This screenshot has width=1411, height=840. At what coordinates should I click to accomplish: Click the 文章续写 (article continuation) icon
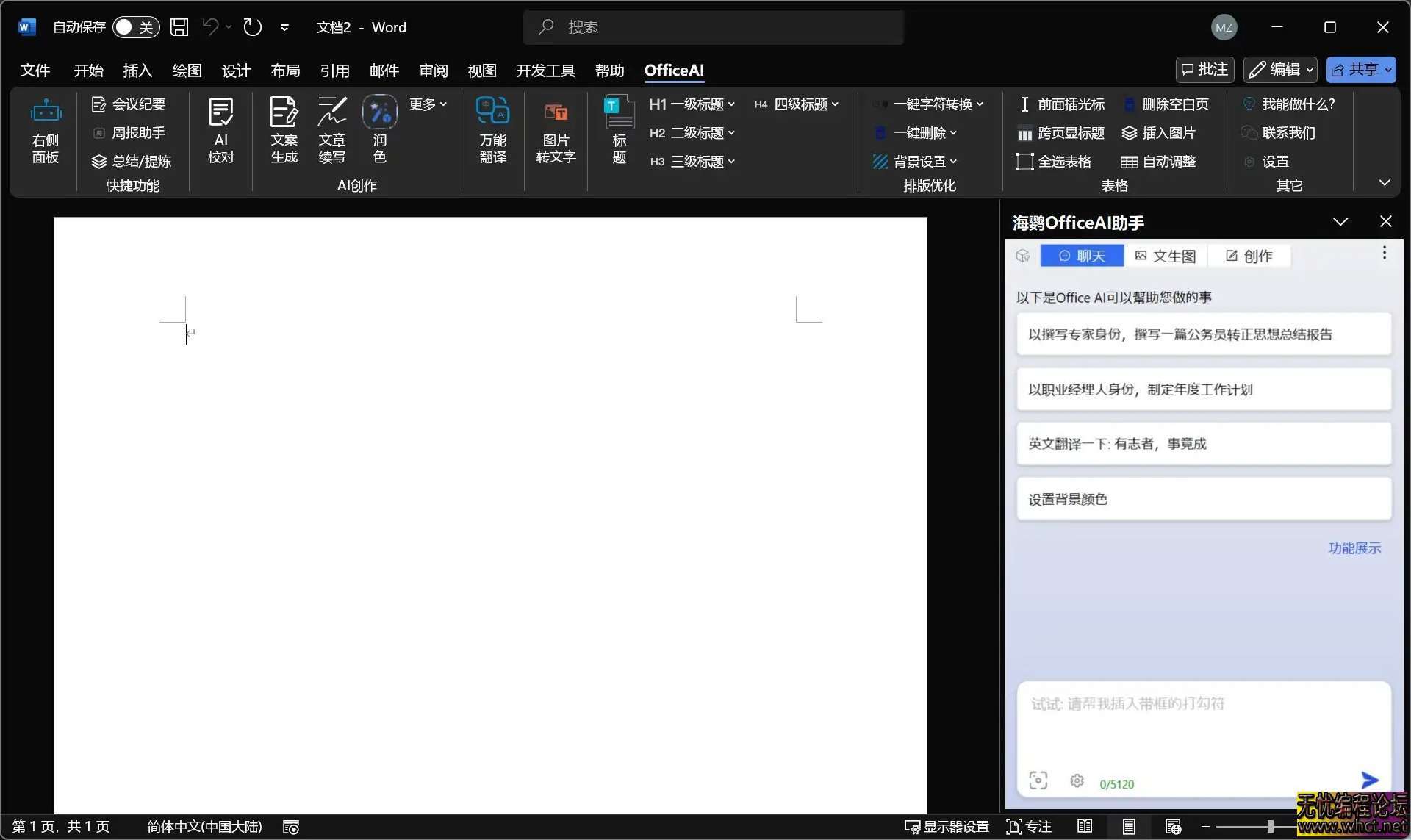pyautogui.click(x=331, y=131)
